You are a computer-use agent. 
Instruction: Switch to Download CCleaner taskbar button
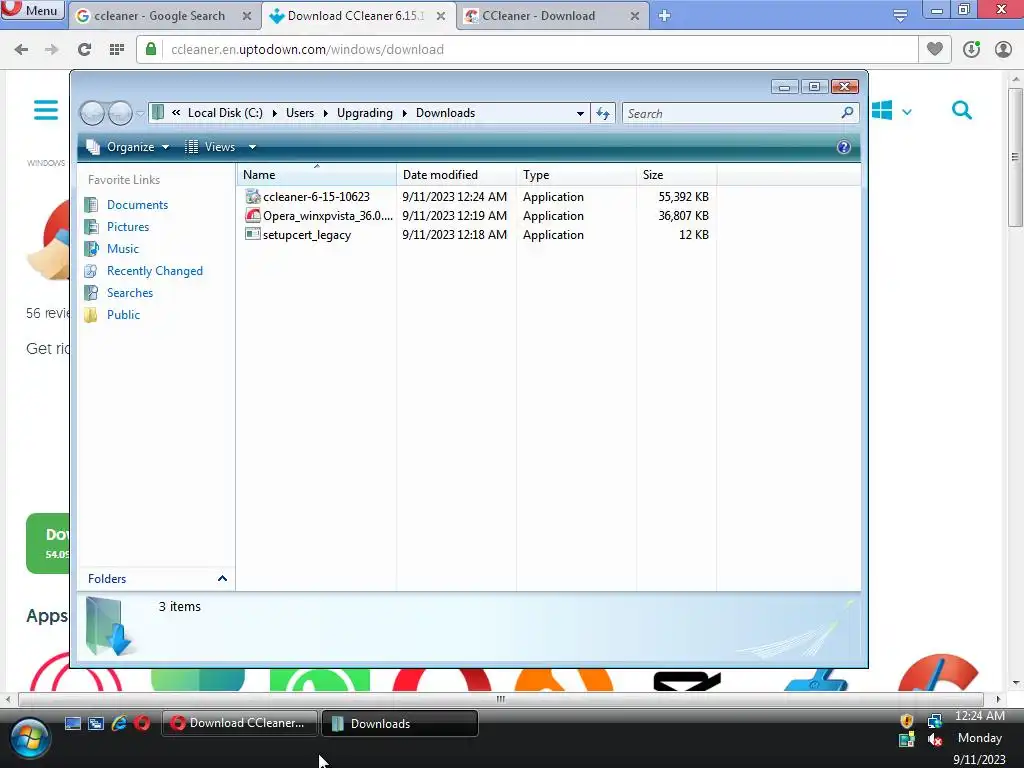(240, 723)
